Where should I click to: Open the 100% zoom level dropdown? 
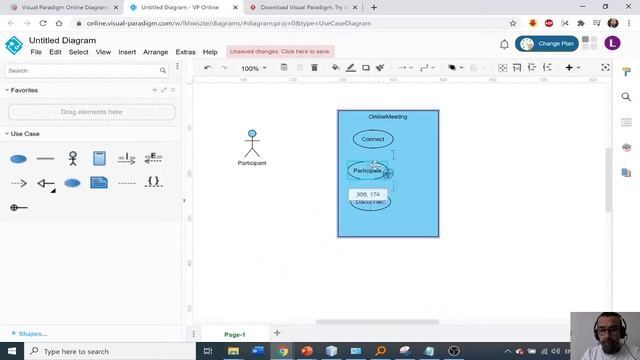(x=253, y=68)
